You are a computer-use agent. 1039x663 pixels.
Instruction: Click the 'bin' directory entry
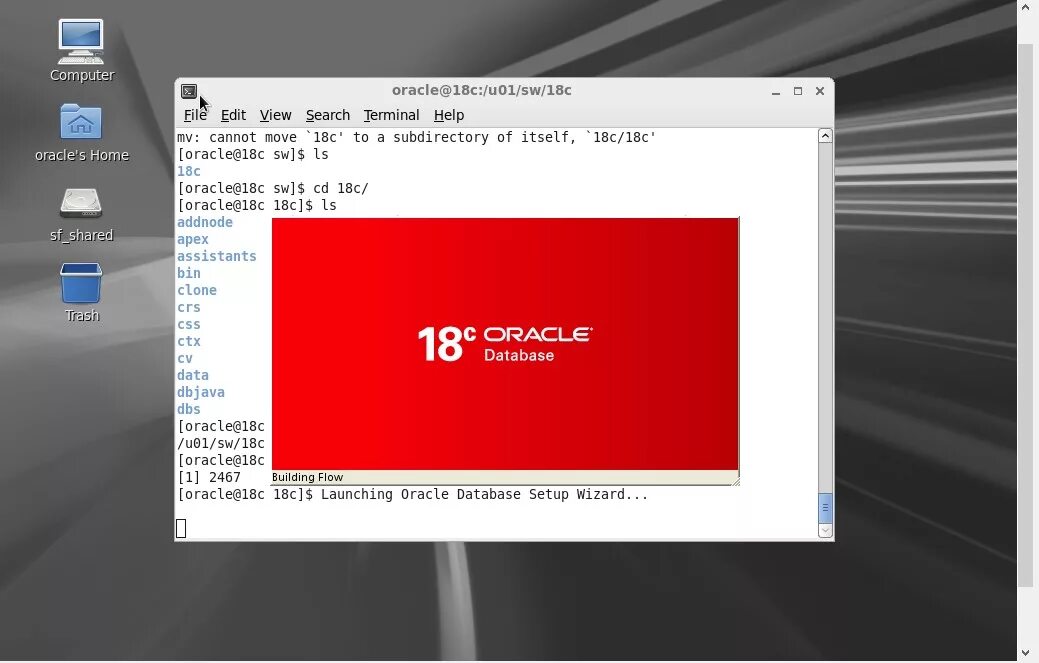(189, 274)
